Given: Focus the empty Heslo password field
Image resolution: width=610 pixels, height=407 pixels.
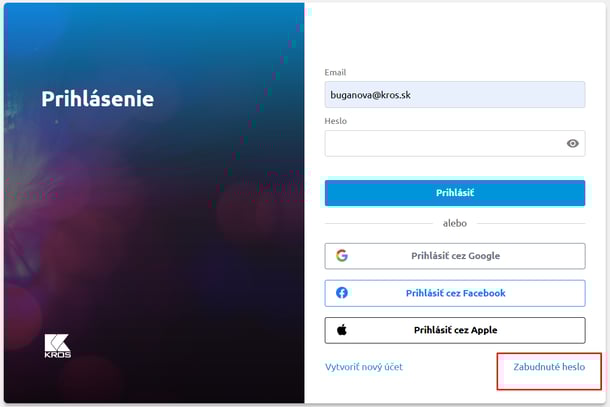Looking at the screenshot, I should [455, 144].
